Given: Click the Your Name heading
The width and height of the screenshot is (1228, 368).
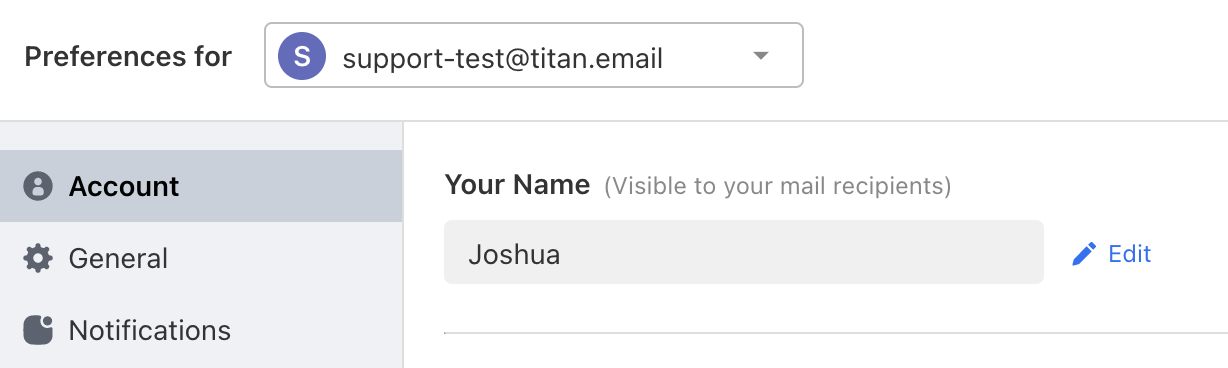Looking at the screenshot, I should [x=517, y=185].
